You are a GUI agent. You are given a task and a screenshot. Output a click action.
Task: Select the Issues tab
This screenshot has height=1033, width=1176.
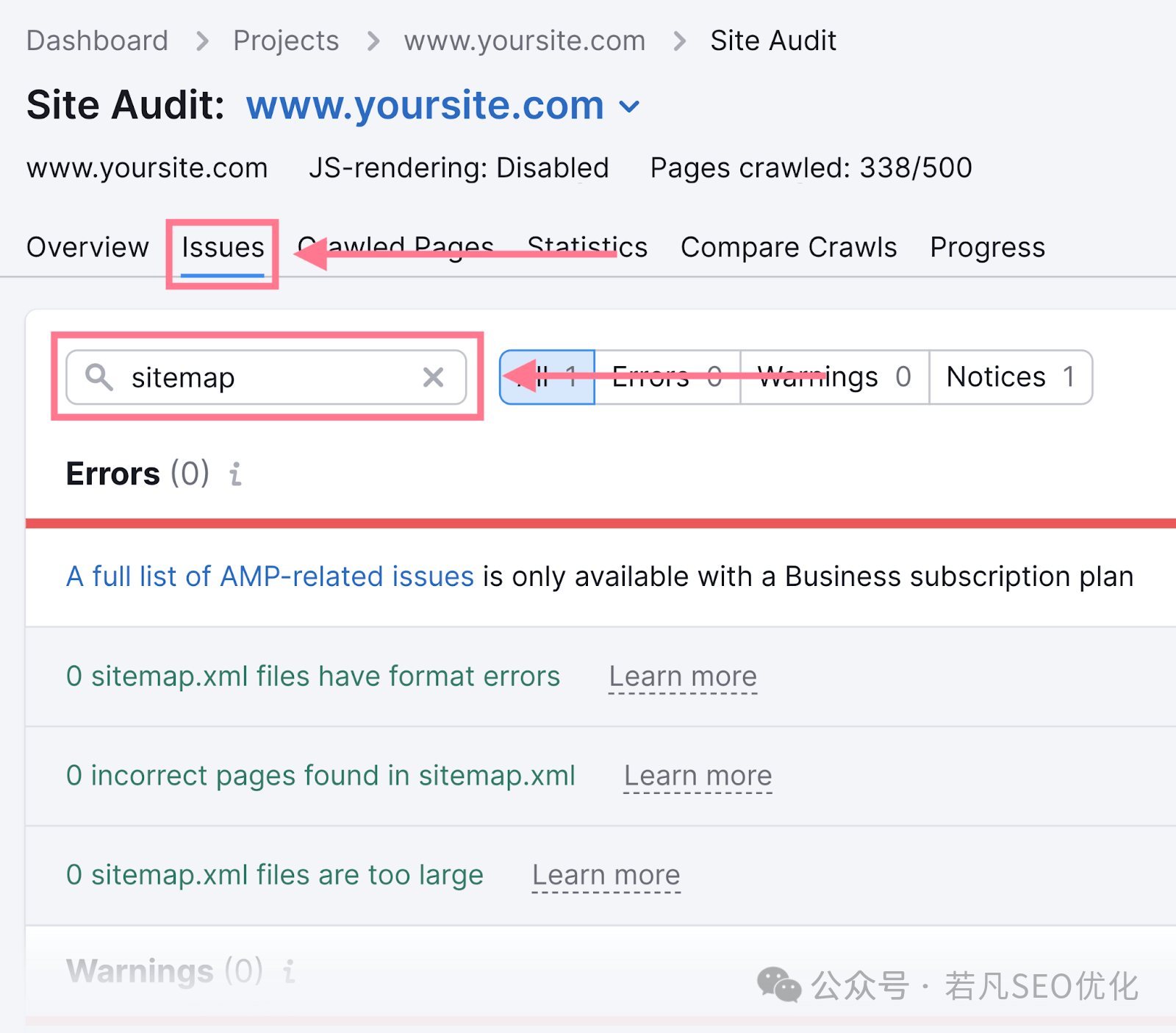(x=223, y=248)
